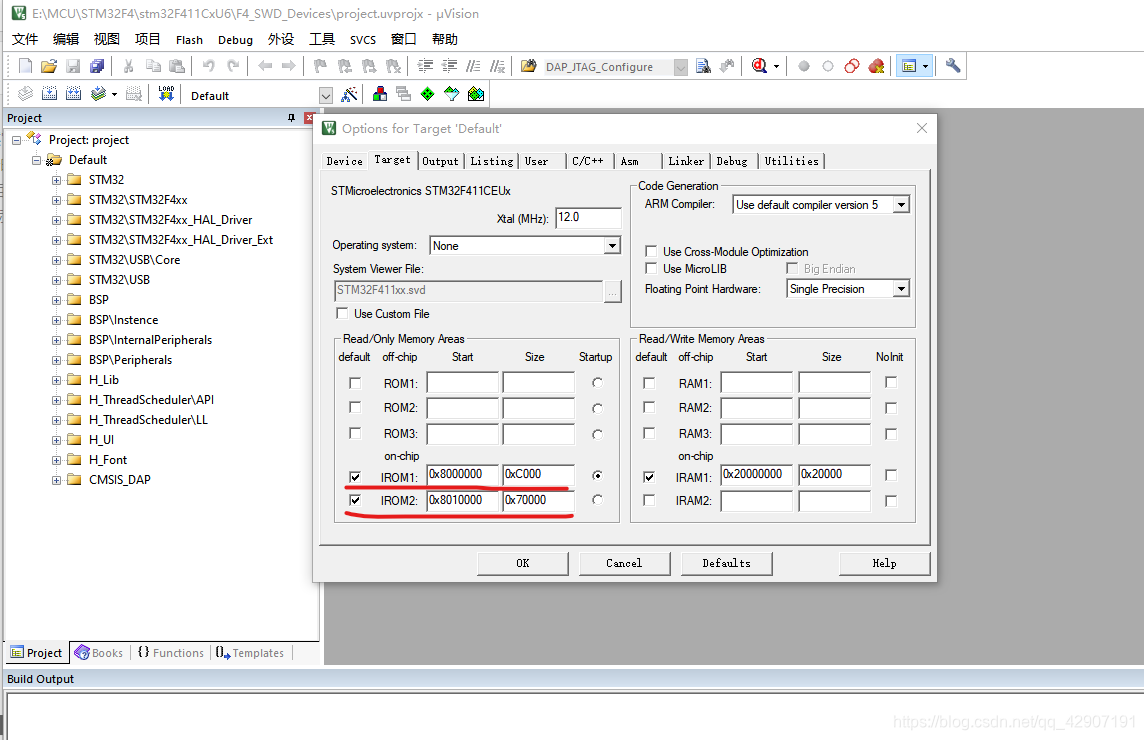Switch to the Device tab
This screenshot has height=740, width=1144.
tap(344, 161)
